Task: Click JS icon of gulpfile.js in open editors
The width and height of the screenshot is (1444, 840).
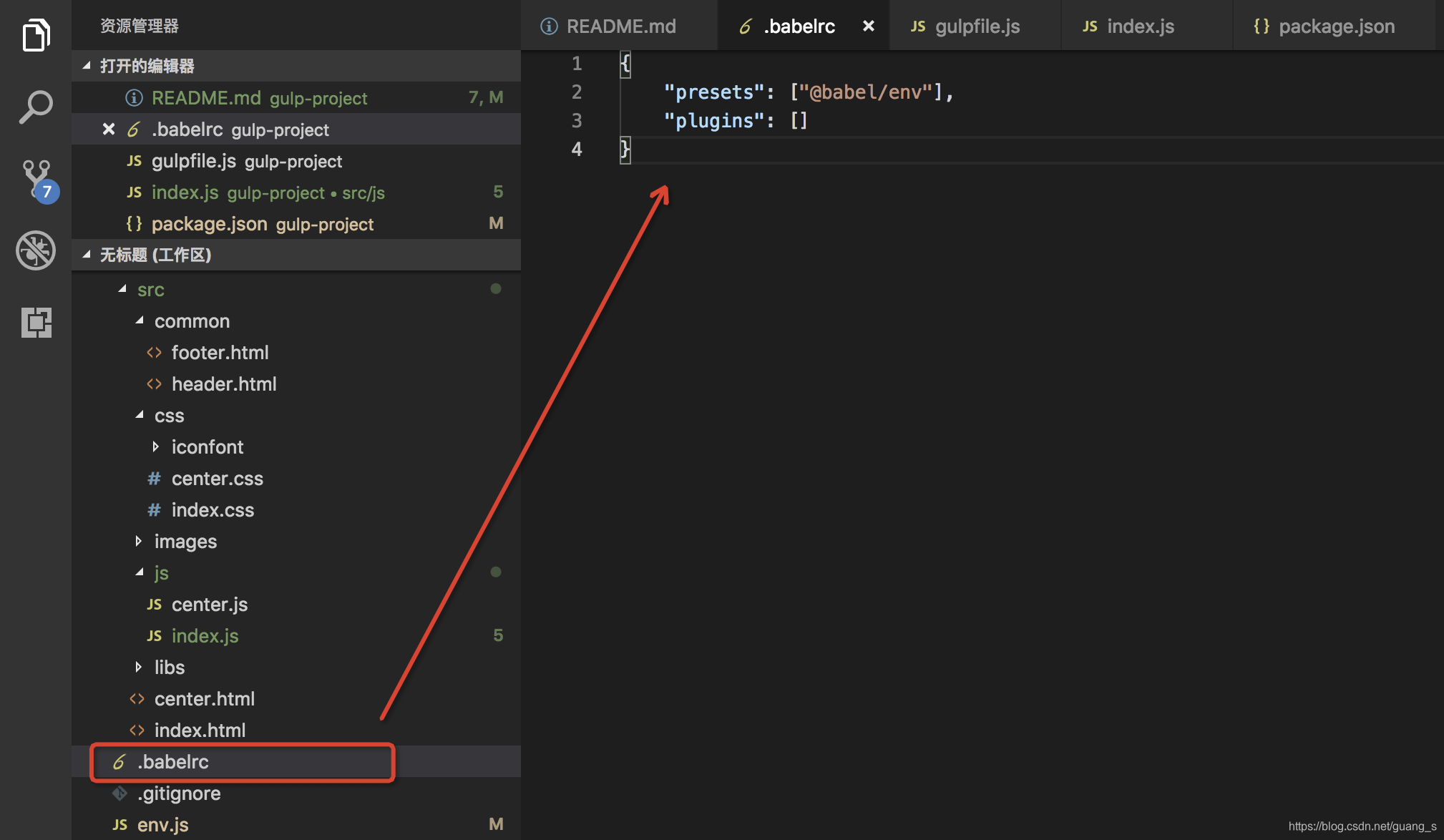Action: pos(134,161)
